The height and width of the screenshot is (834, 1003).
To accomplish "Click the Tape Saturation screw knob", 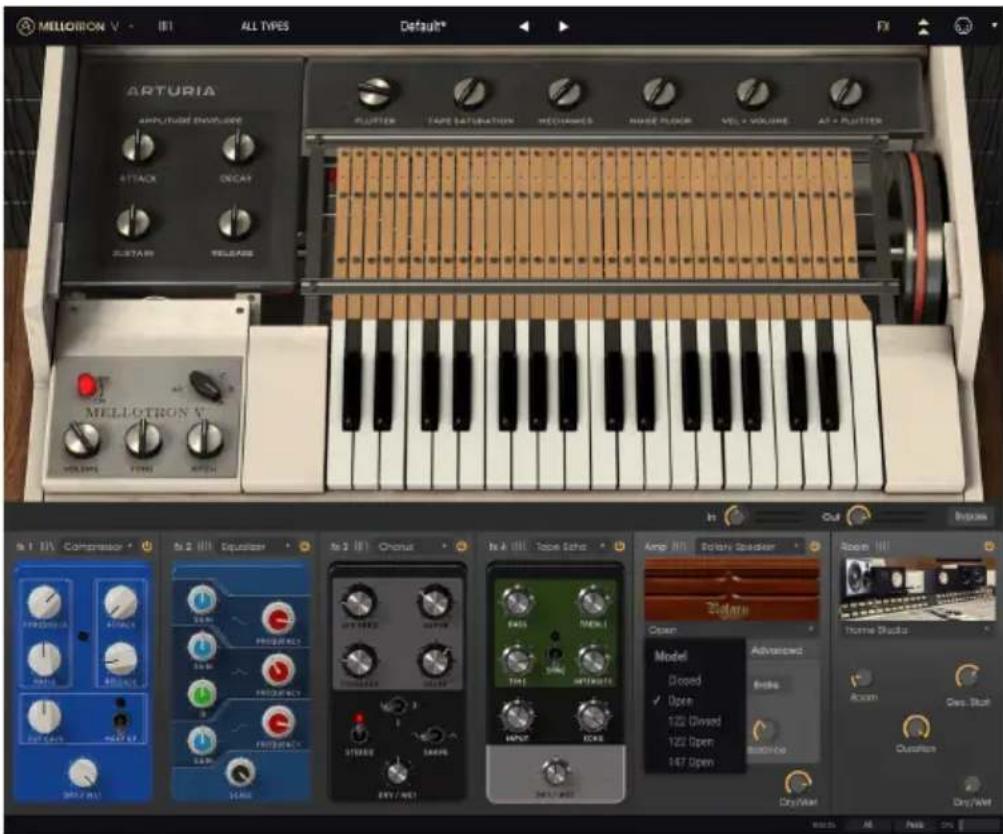I will (x=470, y=93).
